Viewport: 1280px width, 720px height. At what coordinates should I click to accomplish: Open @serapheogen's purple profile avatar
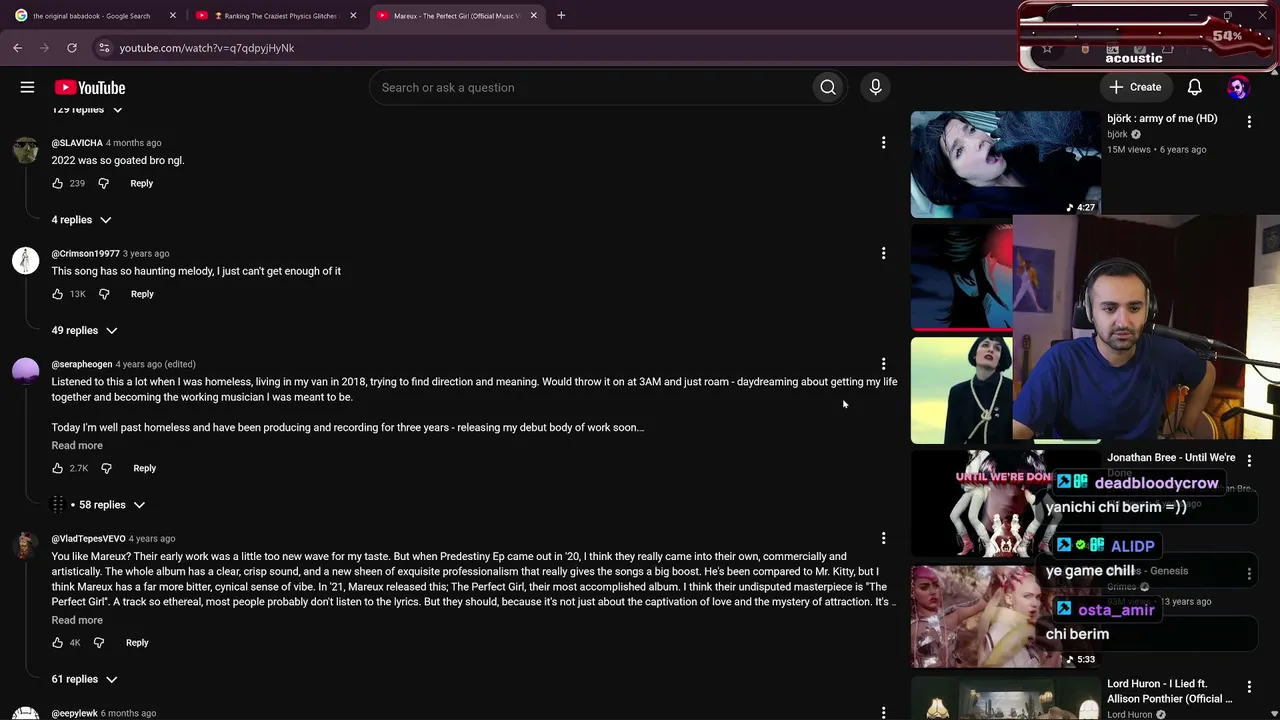click(x=25, y=372)
